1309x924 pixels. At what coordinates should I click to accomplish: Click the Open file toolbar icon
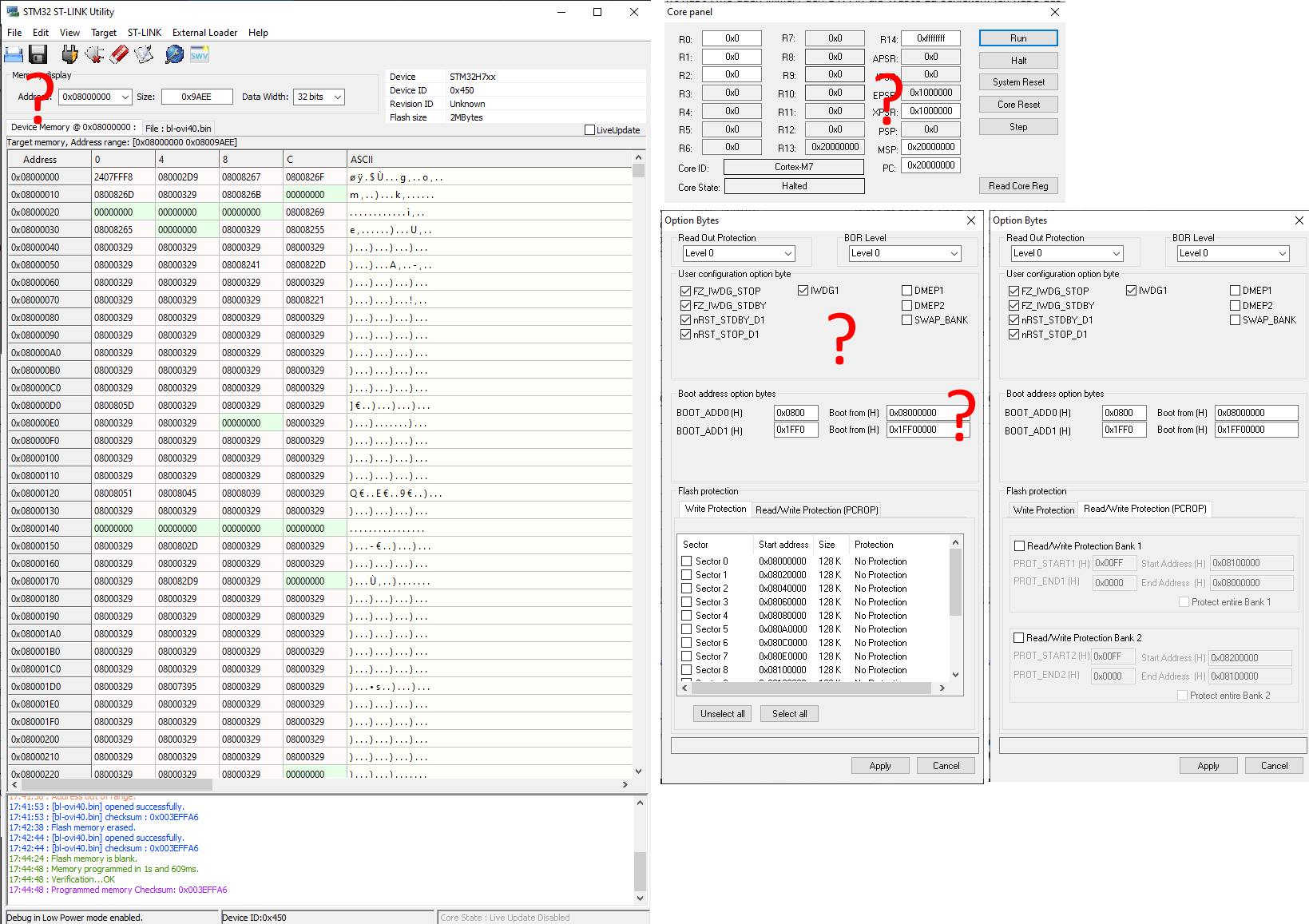tap(14, 54)
